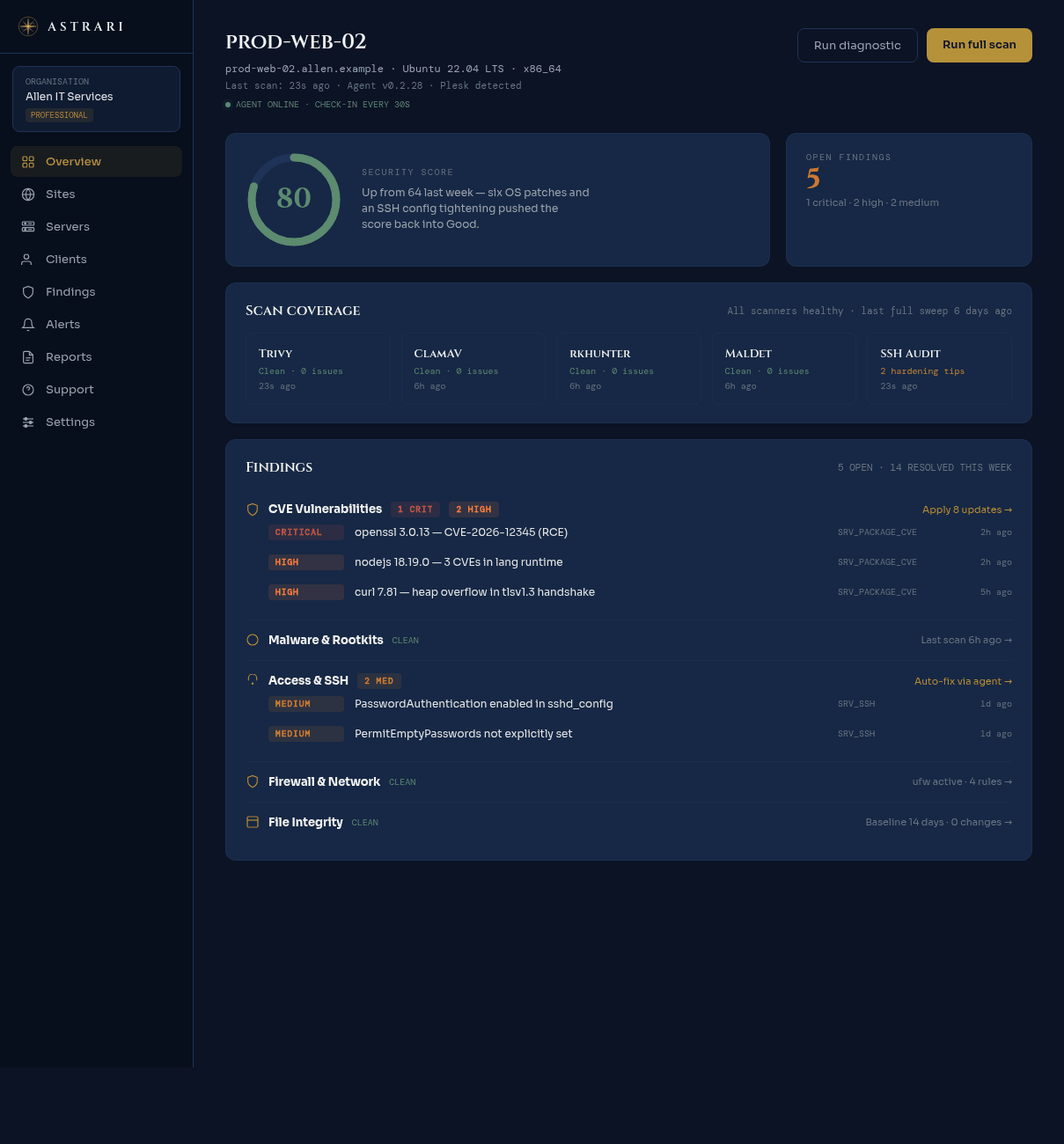Viewport: 1064px width, 1144px height.
Task: Click the Servers rack icon
Action: (x=28, y=227)
